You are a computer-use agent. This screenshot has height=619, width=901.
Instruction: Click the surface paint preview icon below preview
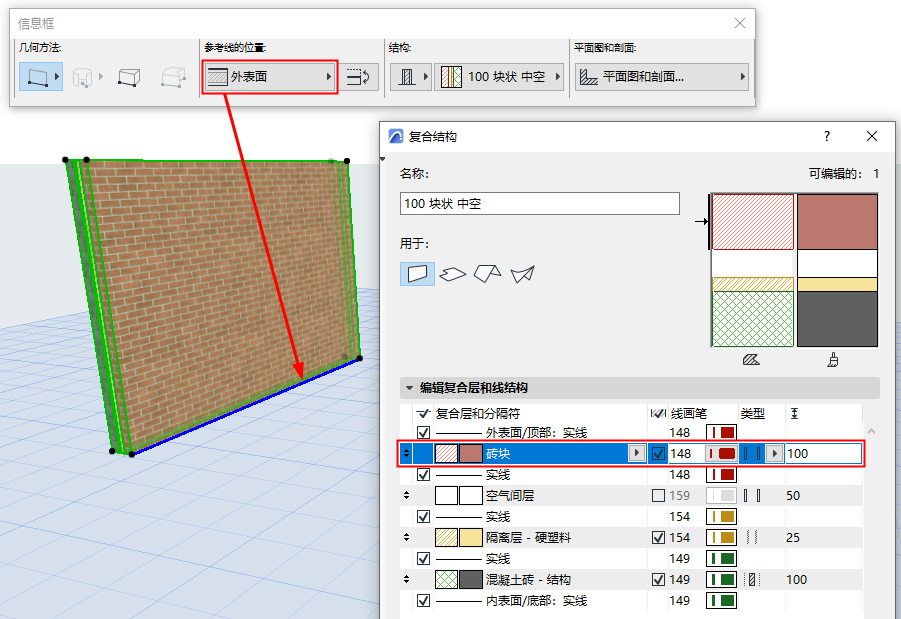coord(833,360)
